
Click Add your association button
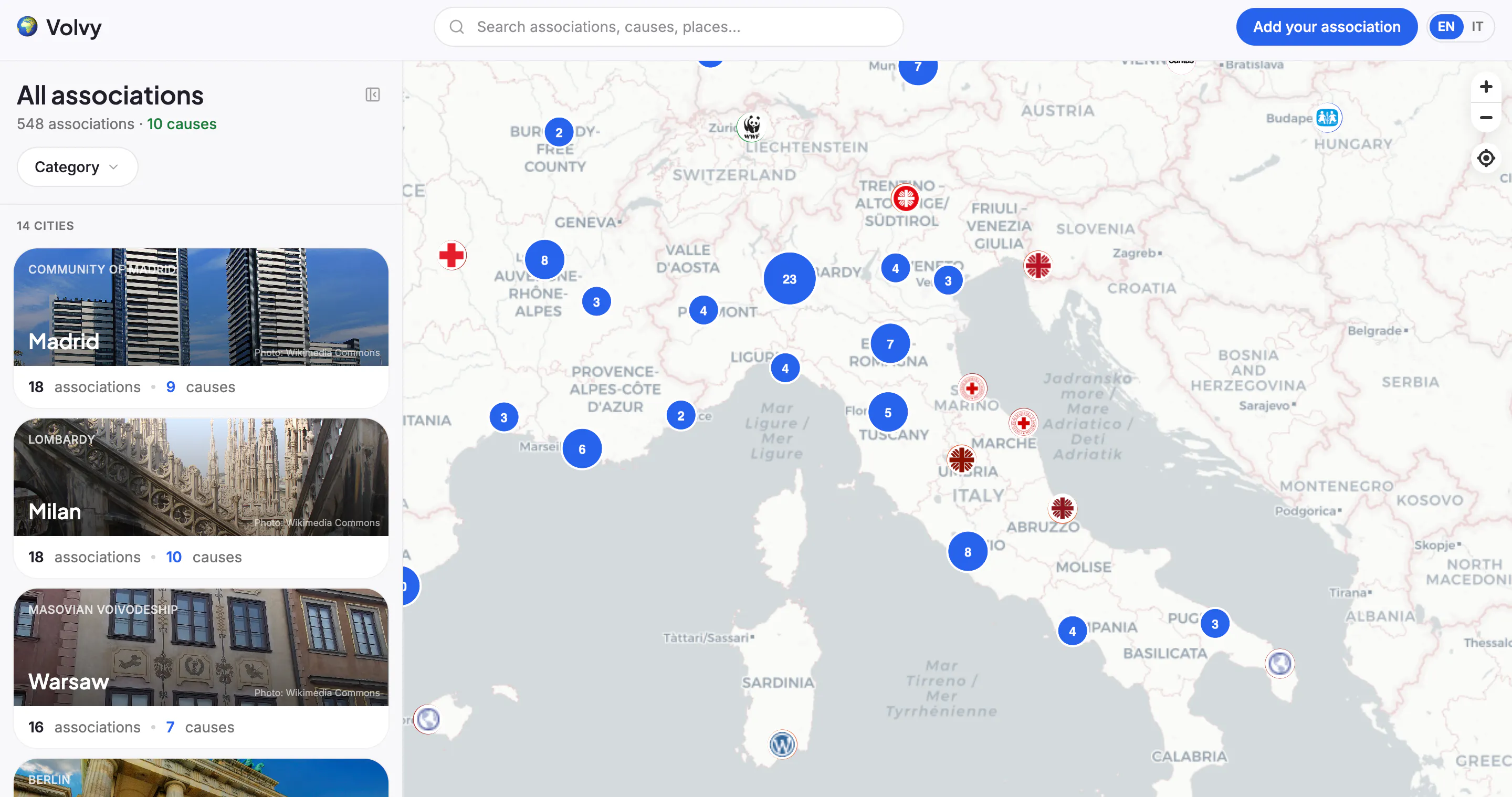tap(1327, 27)
